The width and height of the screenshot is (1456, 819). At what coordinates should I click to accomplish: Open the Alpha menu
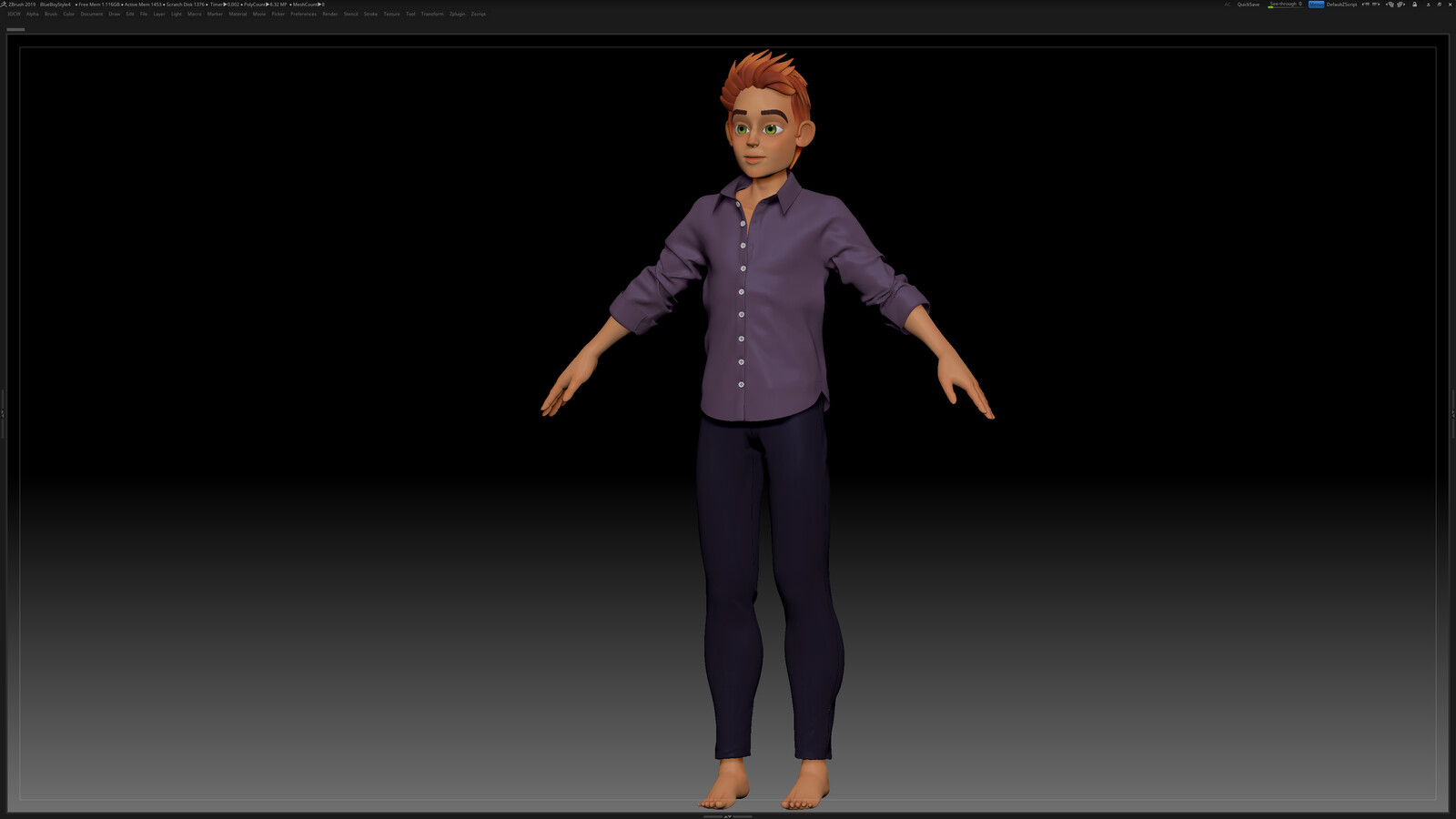click(33, 14)
